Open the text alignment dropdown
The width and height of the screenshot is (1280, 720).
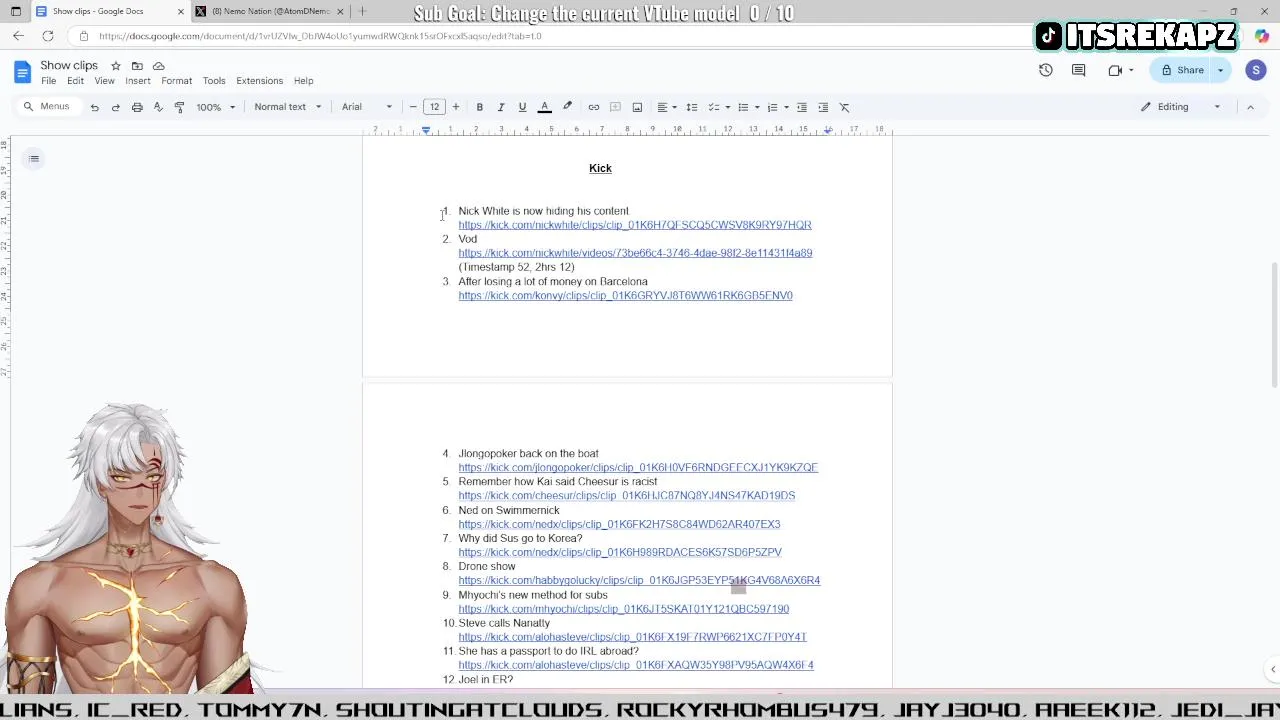(x=666, y=107)
